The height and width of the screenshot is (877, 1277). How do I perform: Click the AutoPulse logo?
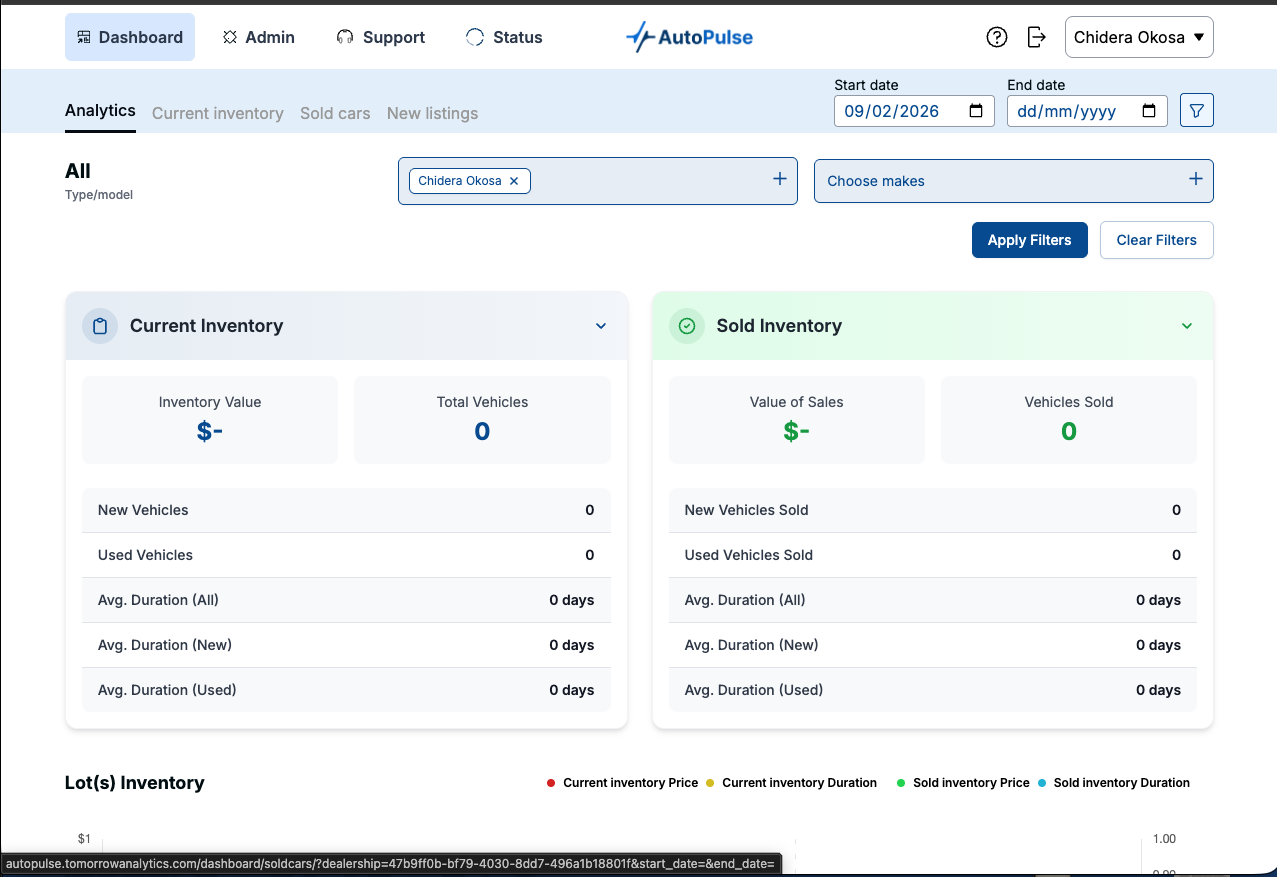(689, 37)
